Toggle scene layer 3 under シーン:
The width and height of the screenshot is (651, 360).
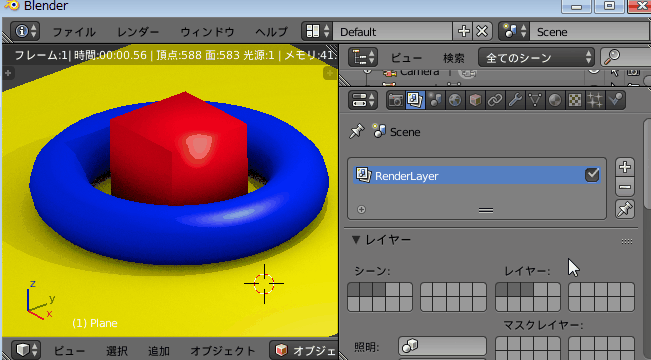point(379,290)
